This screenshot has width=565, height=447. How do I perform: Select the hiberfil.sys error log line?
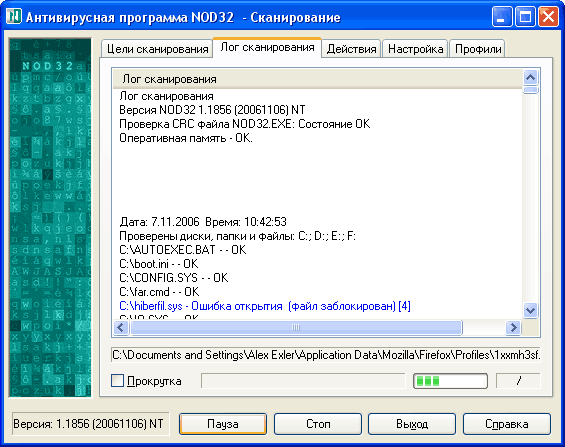265,306
